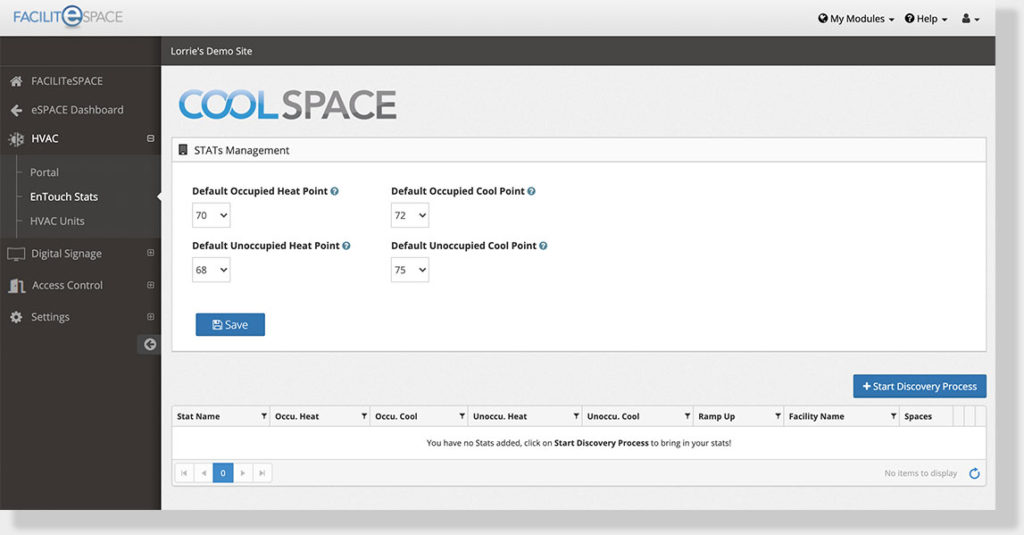This screenshot has height=535, width=1024.
Task: Click the Spaces column header
Action: click(x=918, y=416)
